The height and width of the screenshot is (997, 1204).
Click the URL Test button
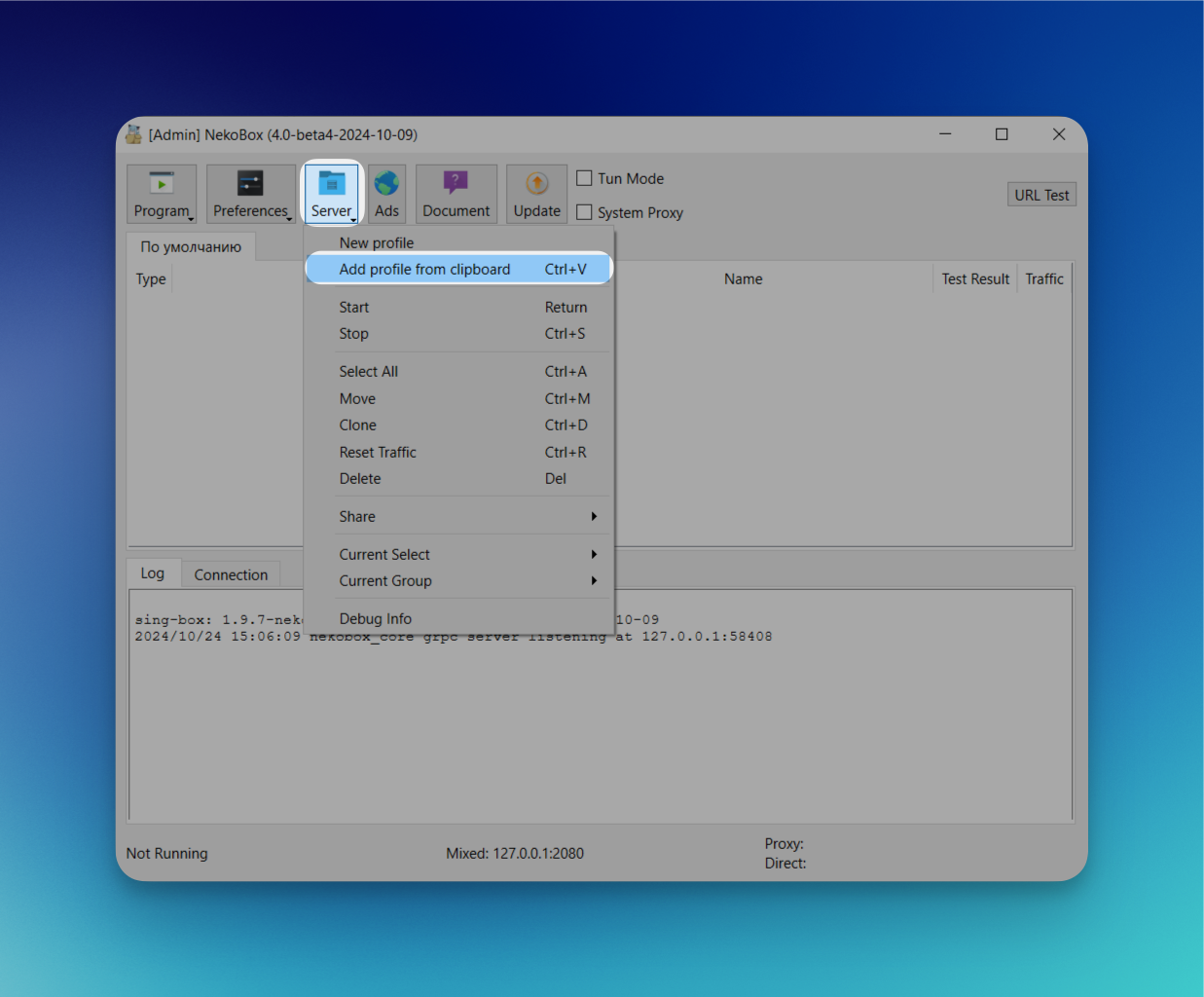(1041, 195)
